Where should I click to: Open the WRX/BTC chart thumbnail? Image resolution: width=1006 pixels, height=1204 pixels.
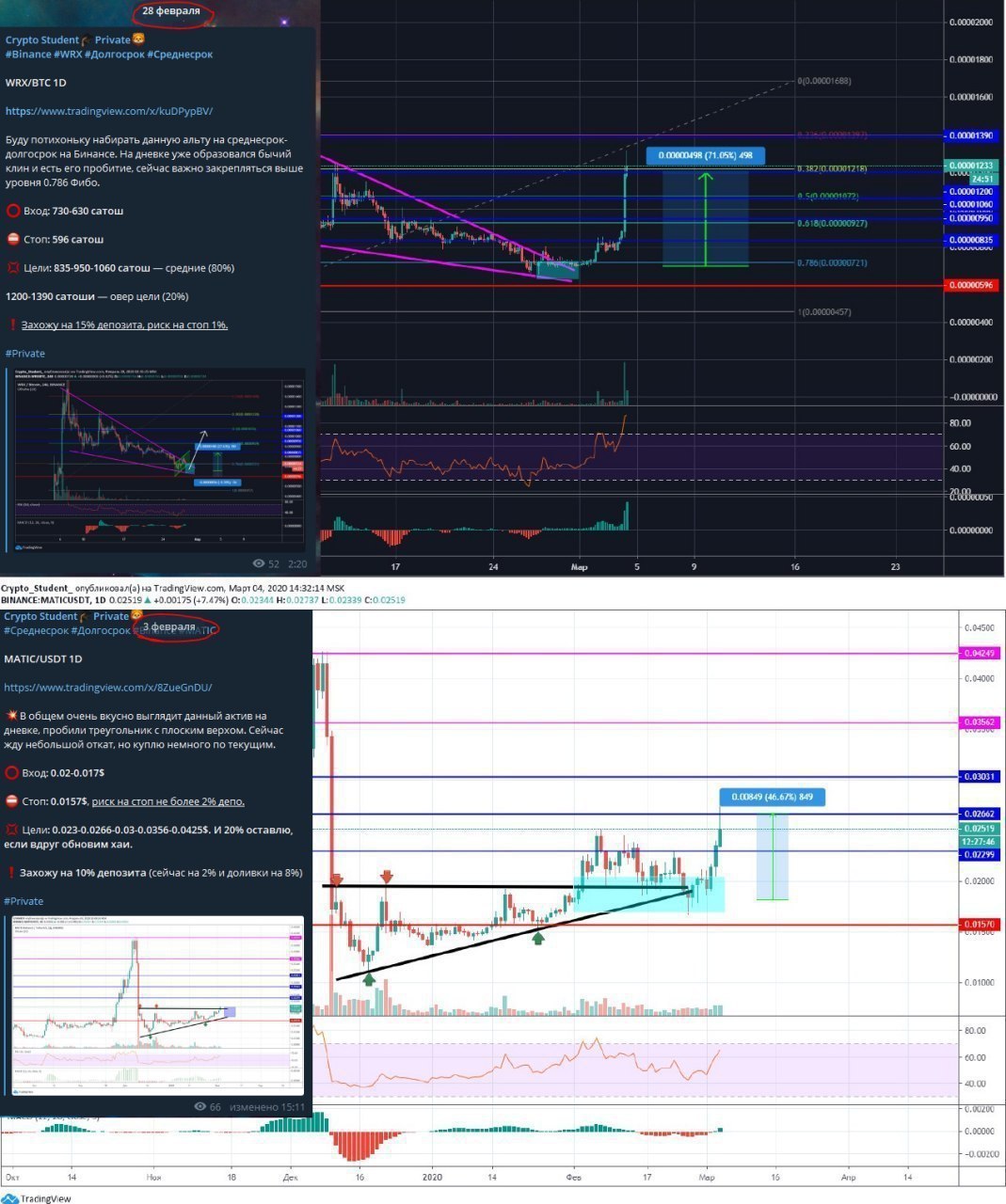pyautogui.click(x=157, y=459)
